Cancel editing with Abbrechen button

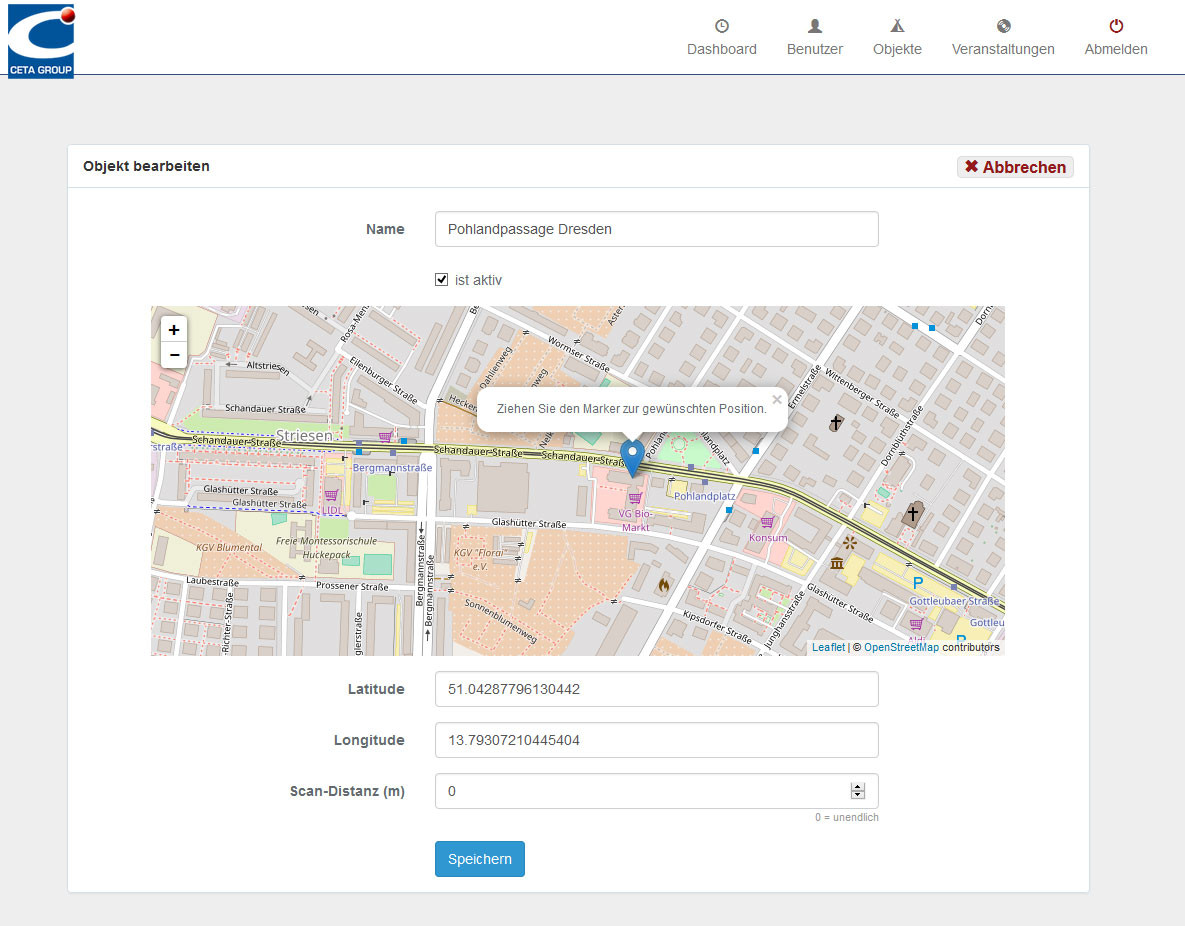pos(1015,167)
